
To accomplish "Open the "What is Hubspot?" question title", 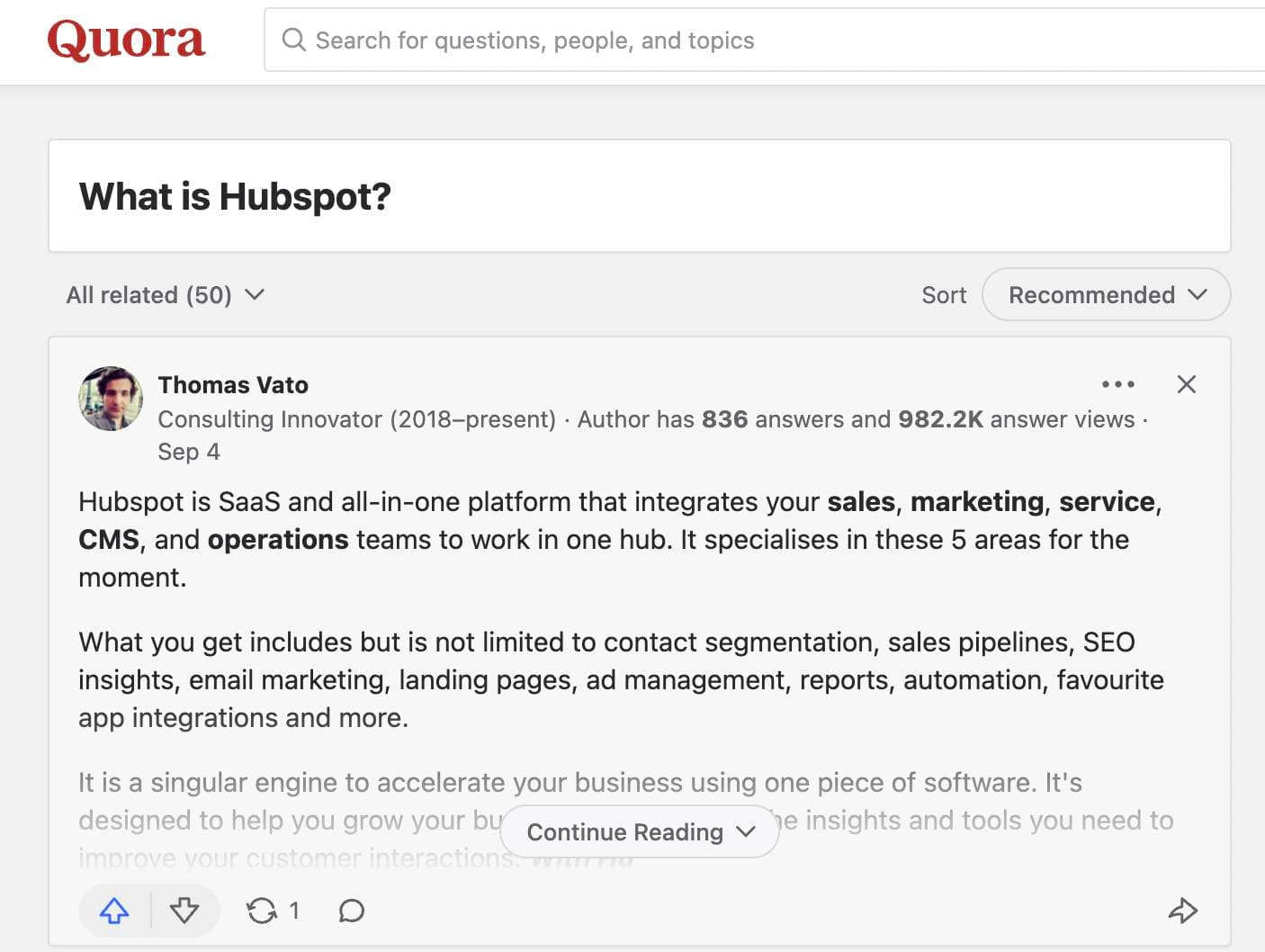I will point(235,196).
